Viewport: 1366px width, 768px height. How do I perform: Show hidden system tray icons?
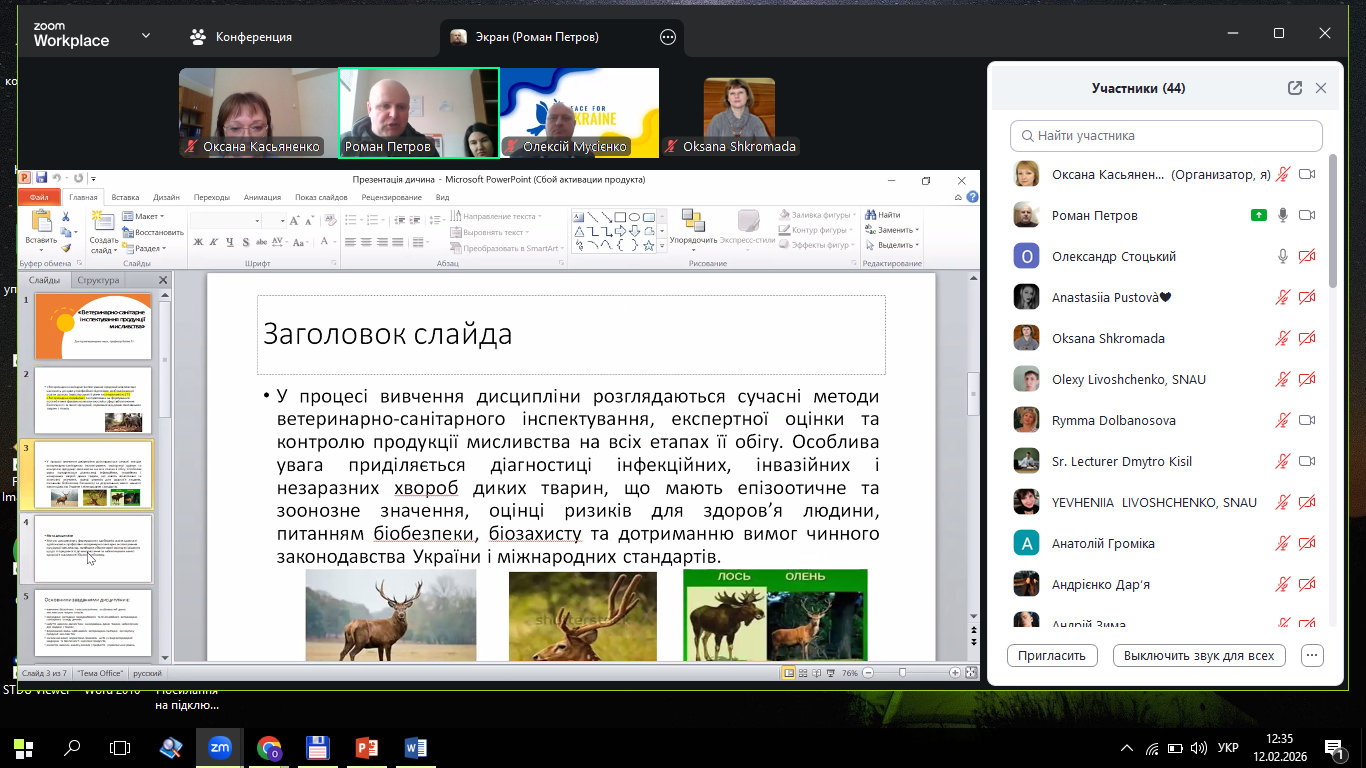[x=1127, y=747]
